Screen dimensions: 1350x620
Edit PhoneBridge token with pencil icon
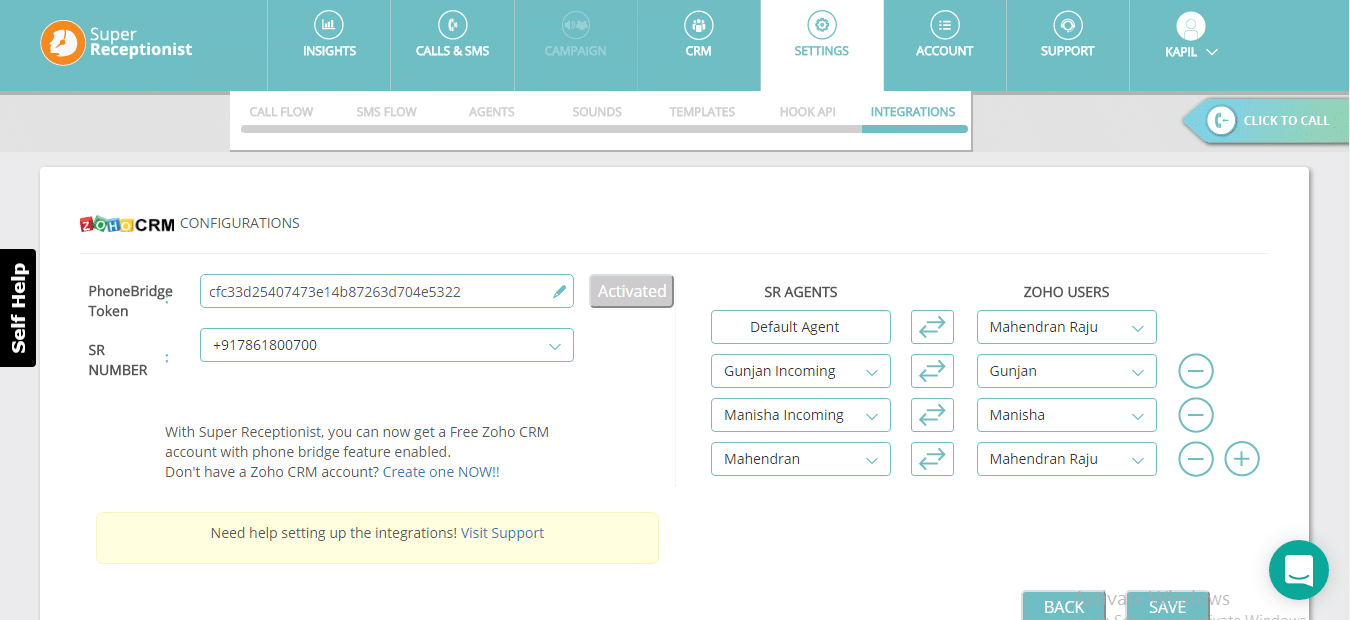point(559,292)
